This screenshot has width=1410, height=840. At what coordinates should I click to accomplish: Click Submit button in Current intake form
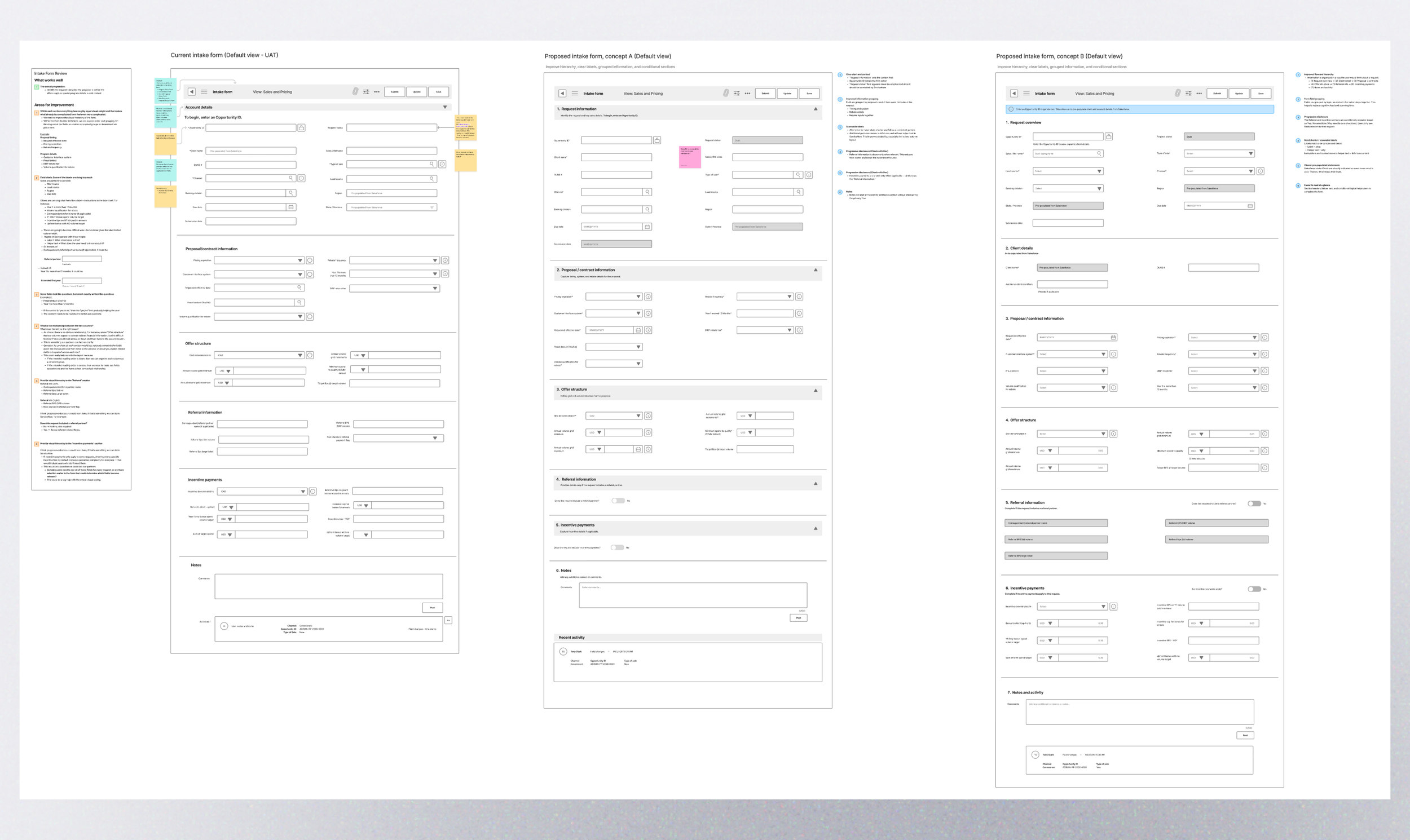pos(395,92)
